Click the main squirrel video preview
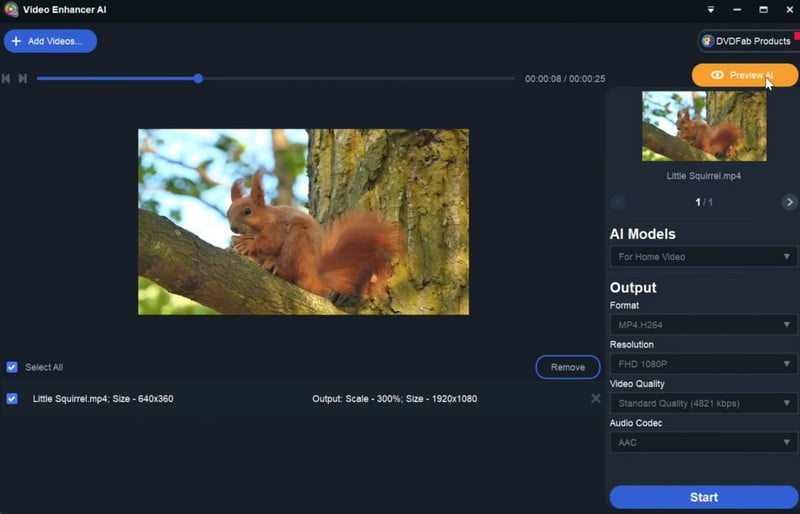The width and height of the screenshot is (800, 514). (x=304, y=222)
